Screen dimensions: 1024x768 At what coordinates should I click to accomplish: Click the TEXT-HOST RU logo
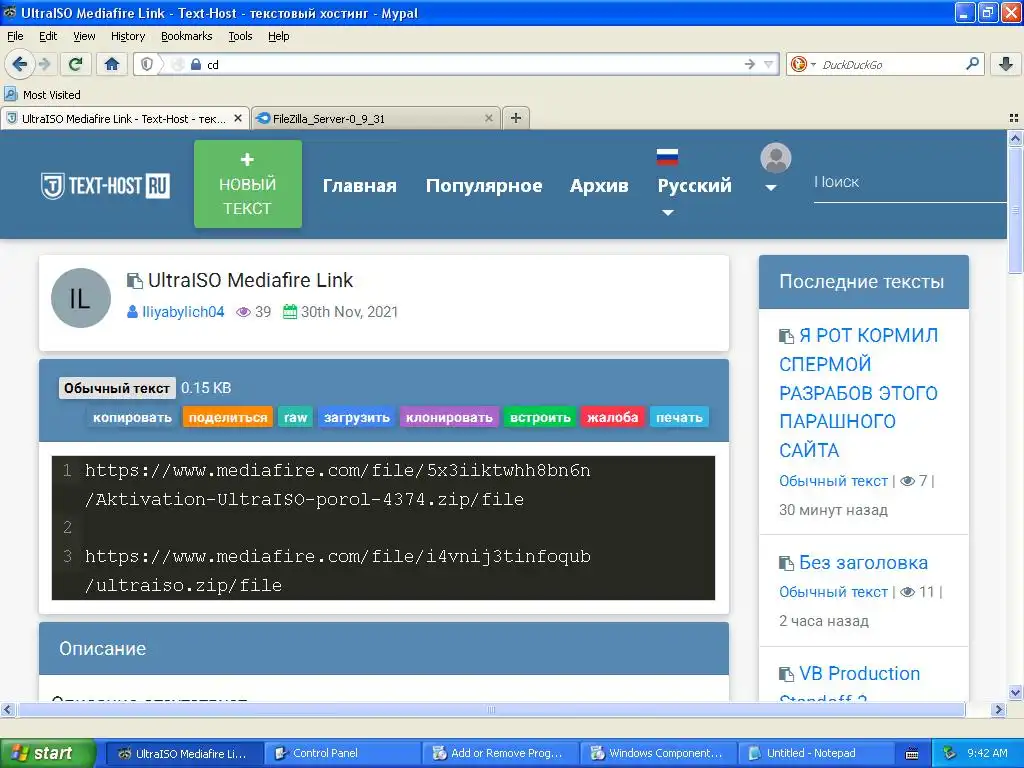pos(105,185)
